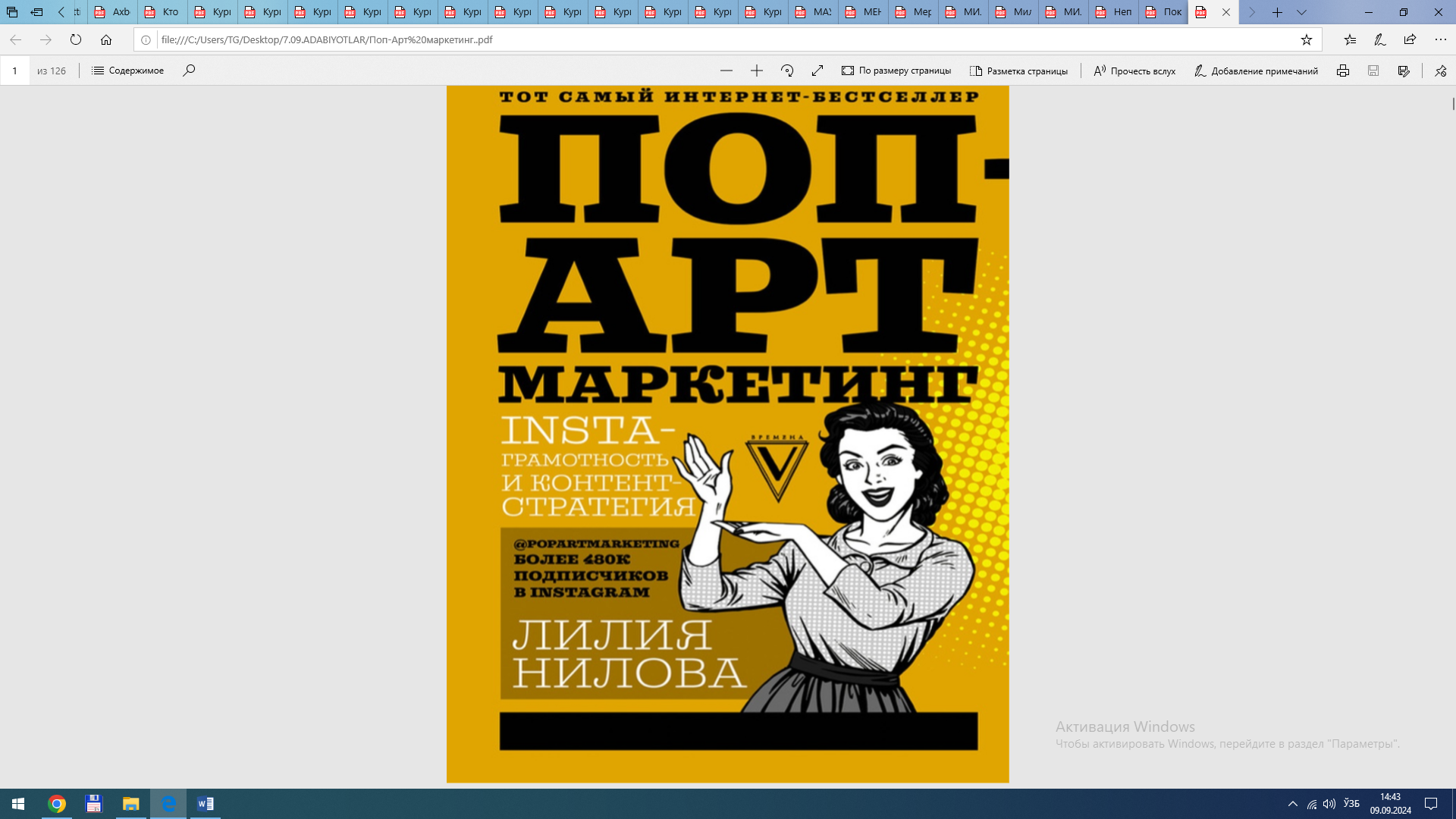Click the full-screen expand arrows icon
This screenshot has width=1456, height=819.
pyautogui.click(x=817, y=71)
